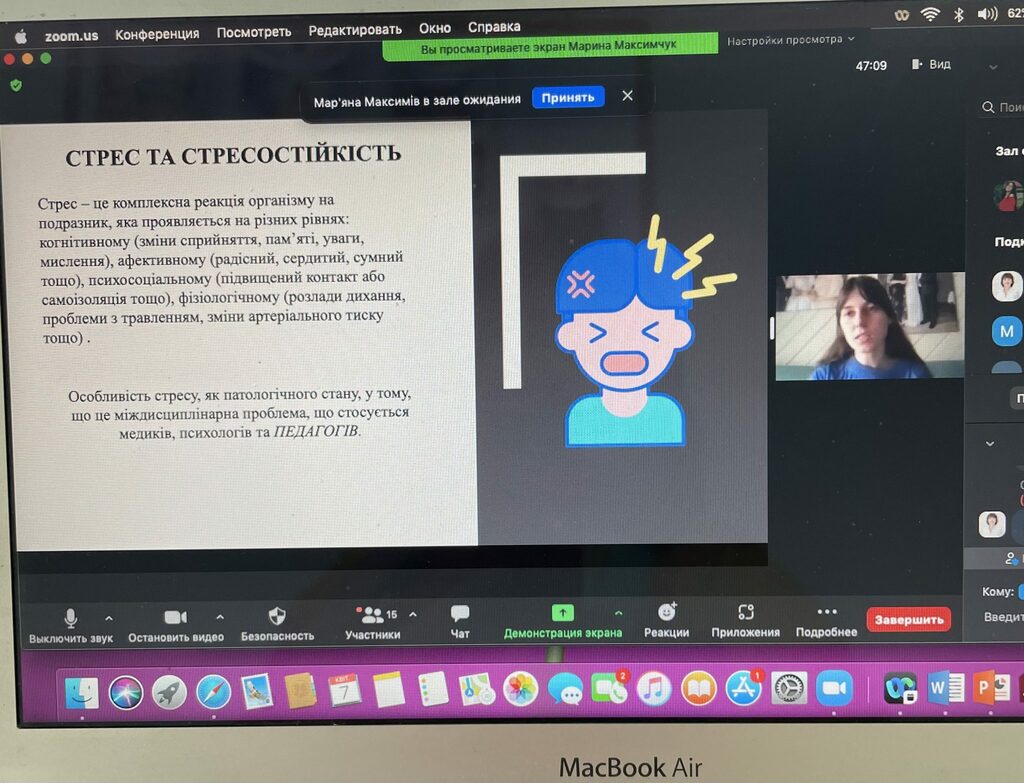Viewport: 1024px width, 783px height.
Task: Admit Мар'яна Максимів with Принять button
Action: [568, 97]
